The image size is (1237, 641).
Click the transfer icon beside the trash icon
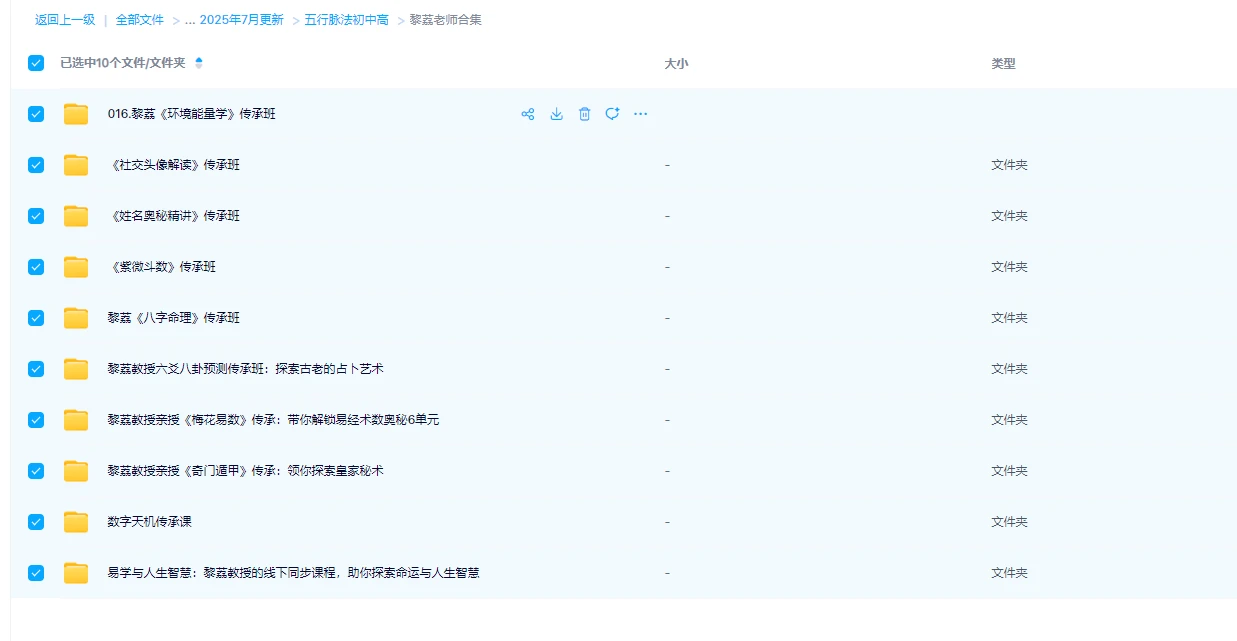612,114
